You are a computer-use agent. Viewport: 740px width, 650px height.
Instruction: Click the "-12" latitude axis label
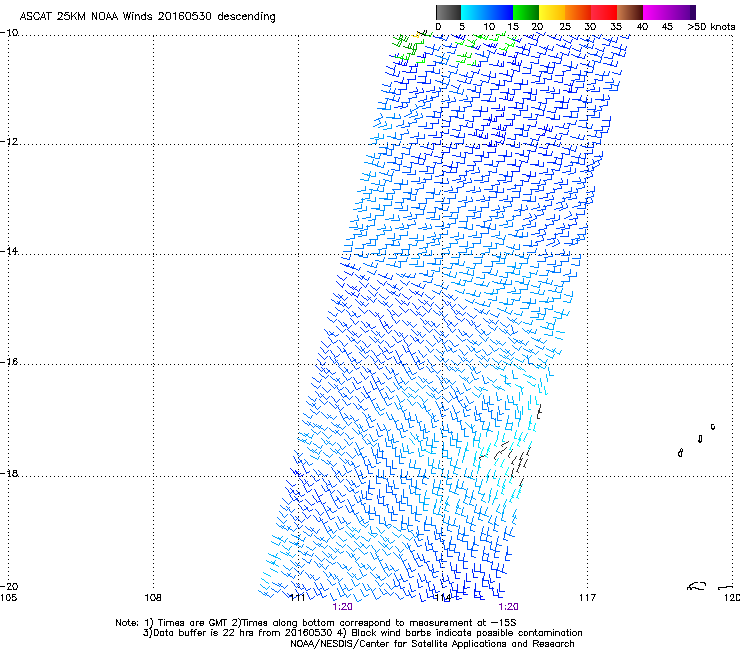[x=9, y=142]
